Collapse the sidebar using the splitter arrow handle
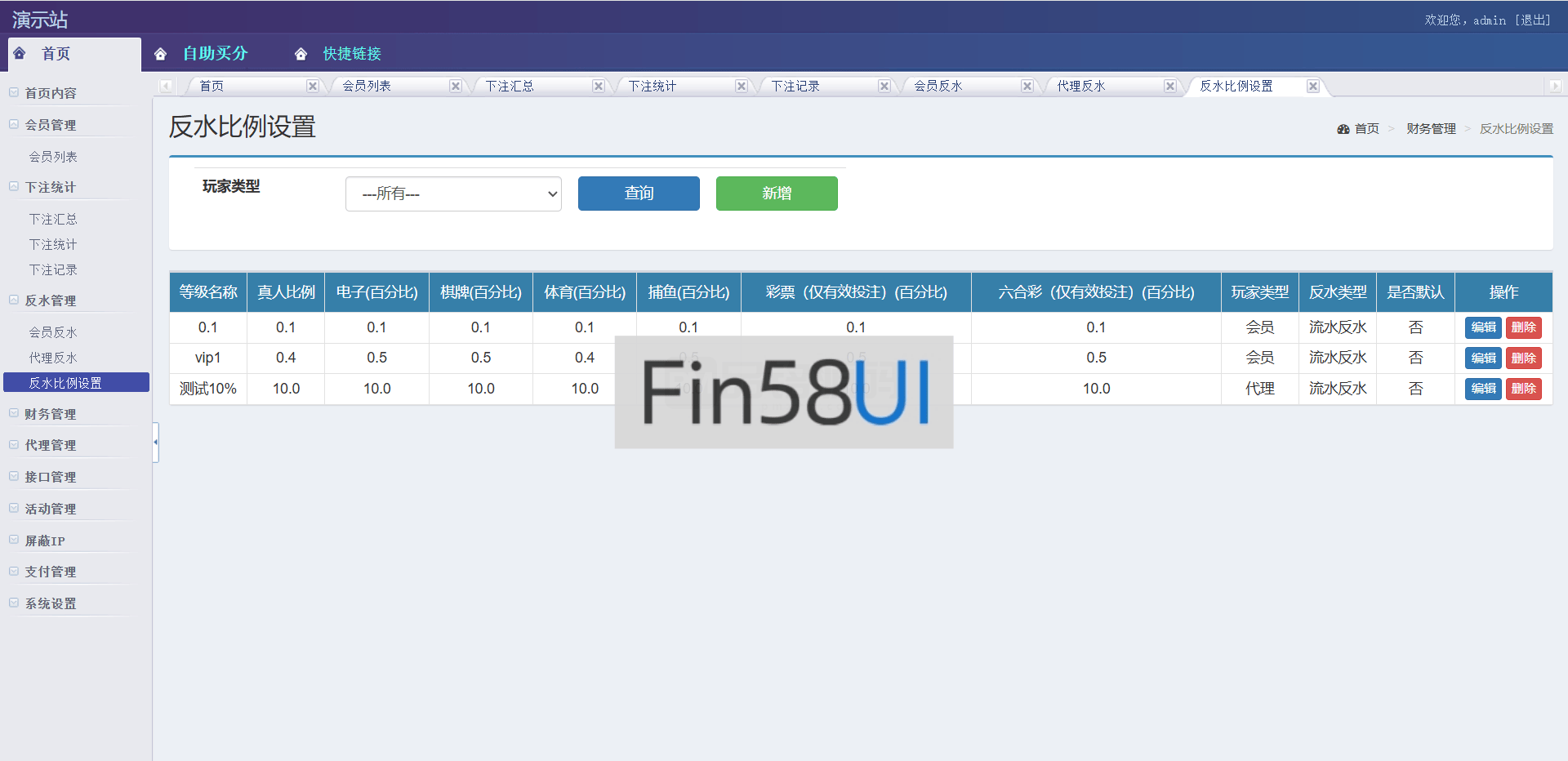 click(x=155, y=443)
